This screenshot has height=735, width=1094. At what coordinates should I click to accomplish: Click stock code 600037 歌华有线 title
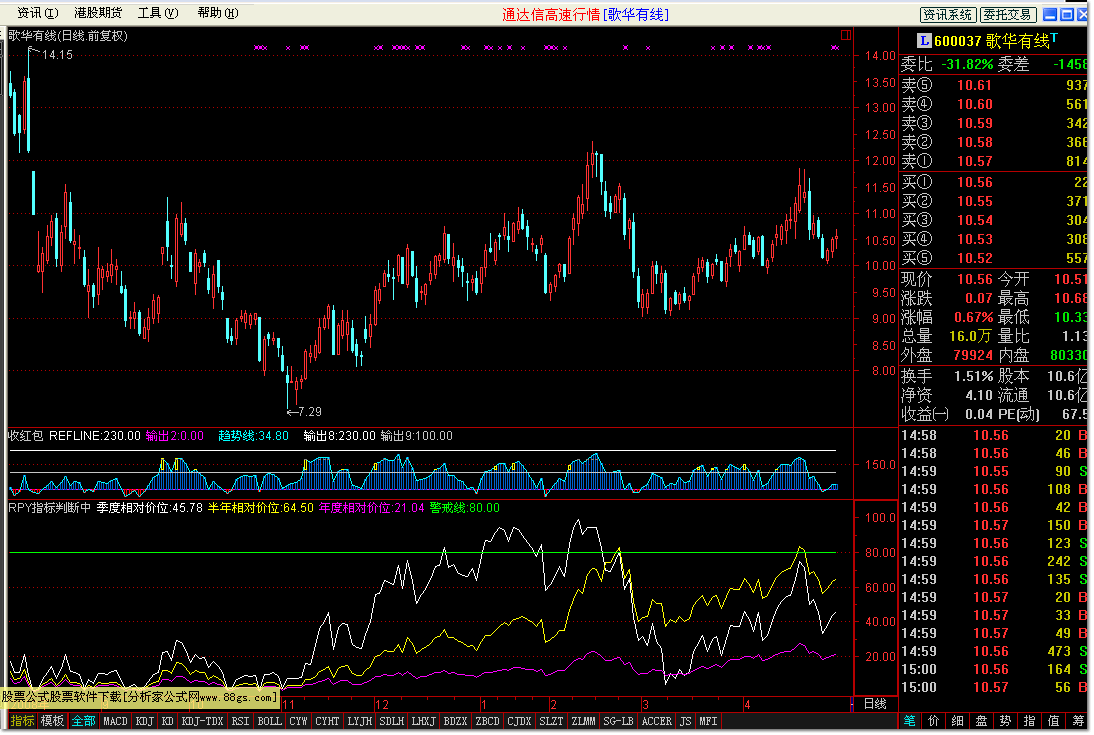click(x=991, y=41)
